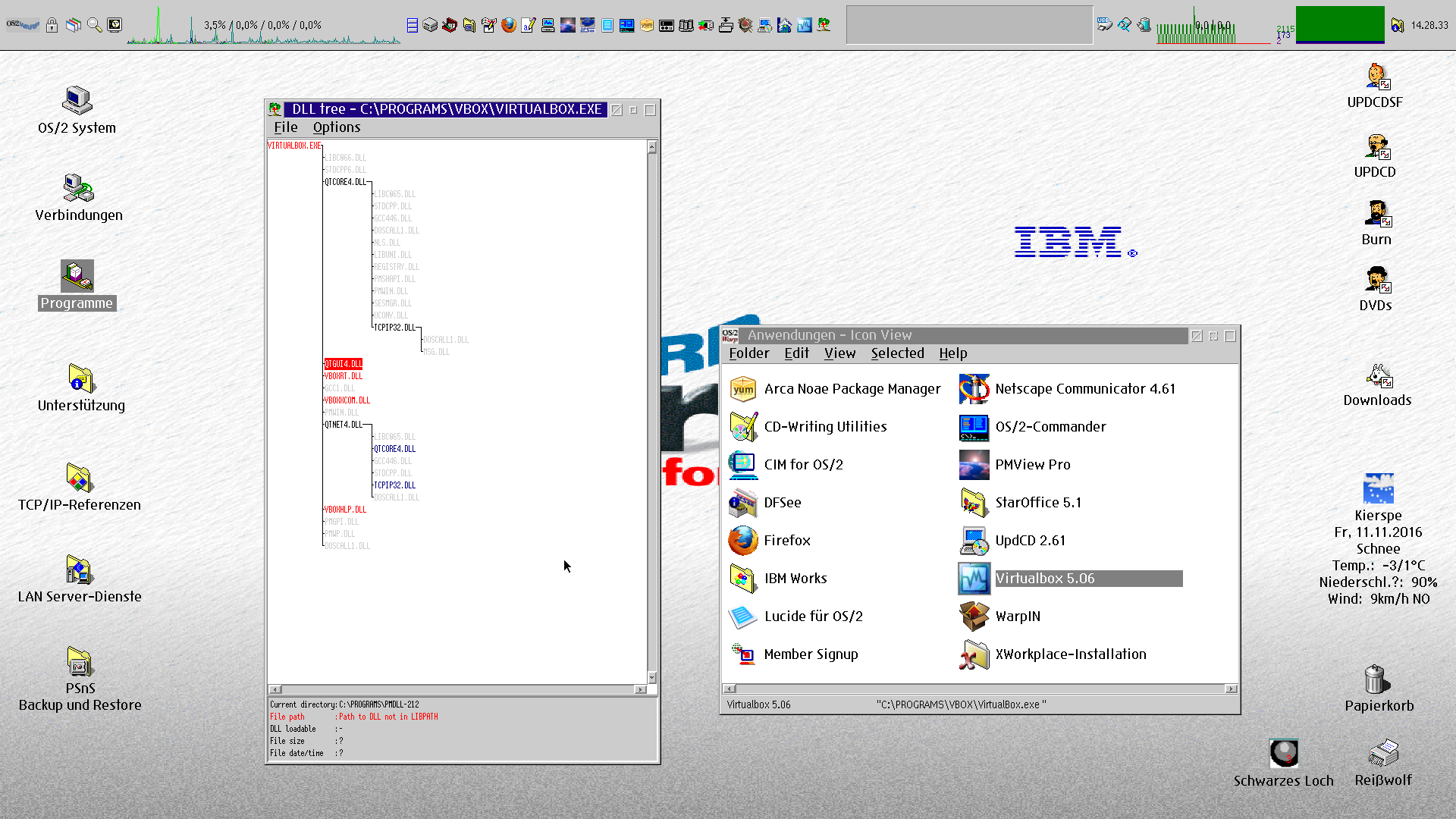Image resolution: width=1456 pixels, height=819 pixels.
Task: Click the TCP/IP-Referenzen desktop icon
Action: tap(79, 477)
